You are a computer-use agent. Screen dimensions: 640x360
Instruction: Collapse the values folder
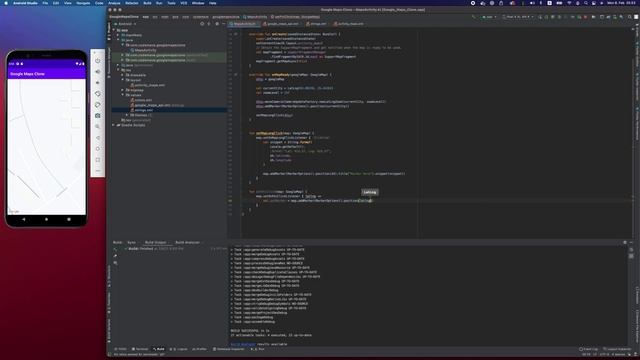[x=123, y=95]
